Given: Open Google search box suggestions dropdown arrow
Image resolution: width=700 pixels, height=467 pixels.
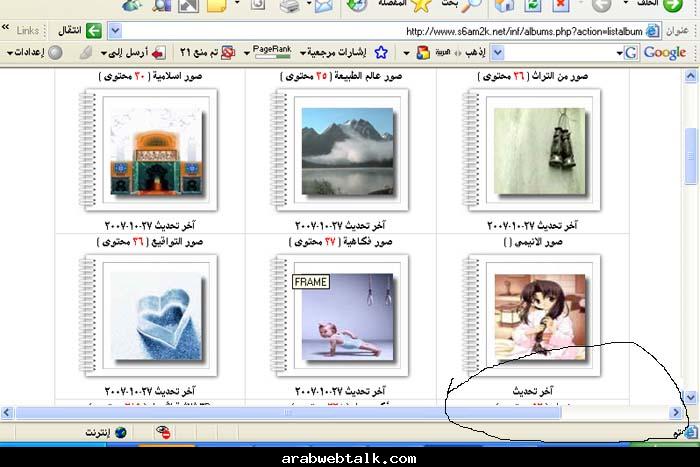Looking at the screenshot, I should point(498,53).
